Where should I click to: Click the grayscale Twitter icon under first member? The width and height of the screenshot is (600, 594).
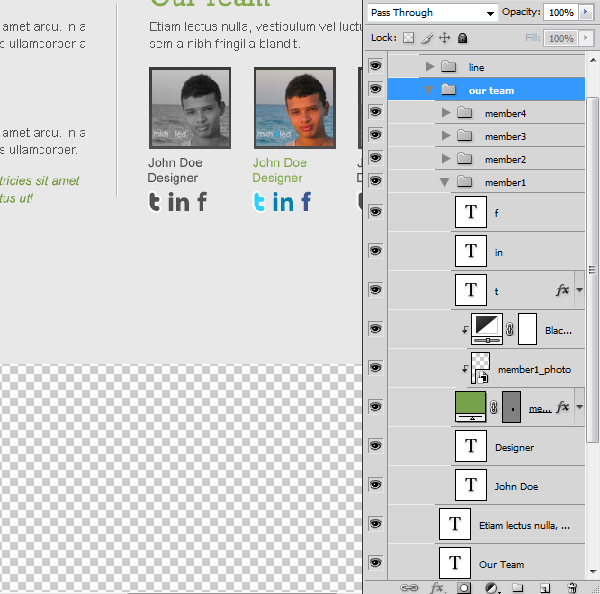tap(154, 202)
